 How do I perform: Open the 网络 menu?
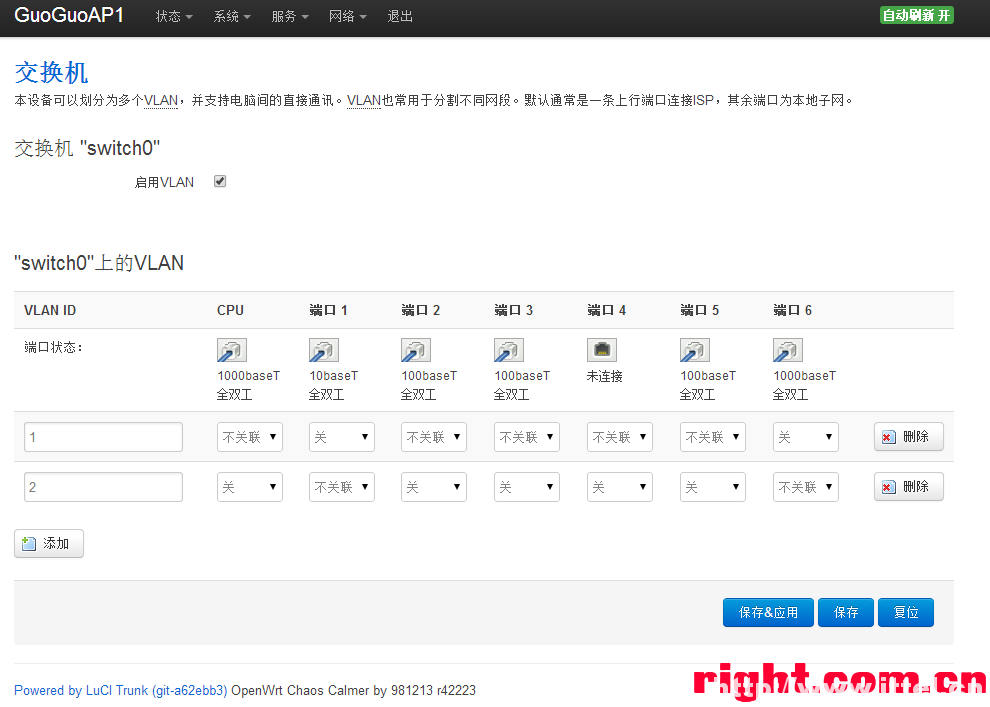[347, 16]
